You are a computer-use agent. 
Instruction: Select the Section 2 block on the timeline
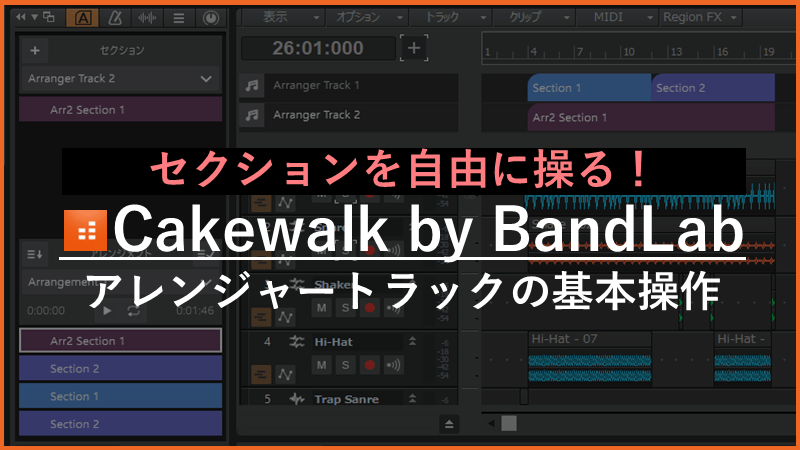(x=713, y=88)
